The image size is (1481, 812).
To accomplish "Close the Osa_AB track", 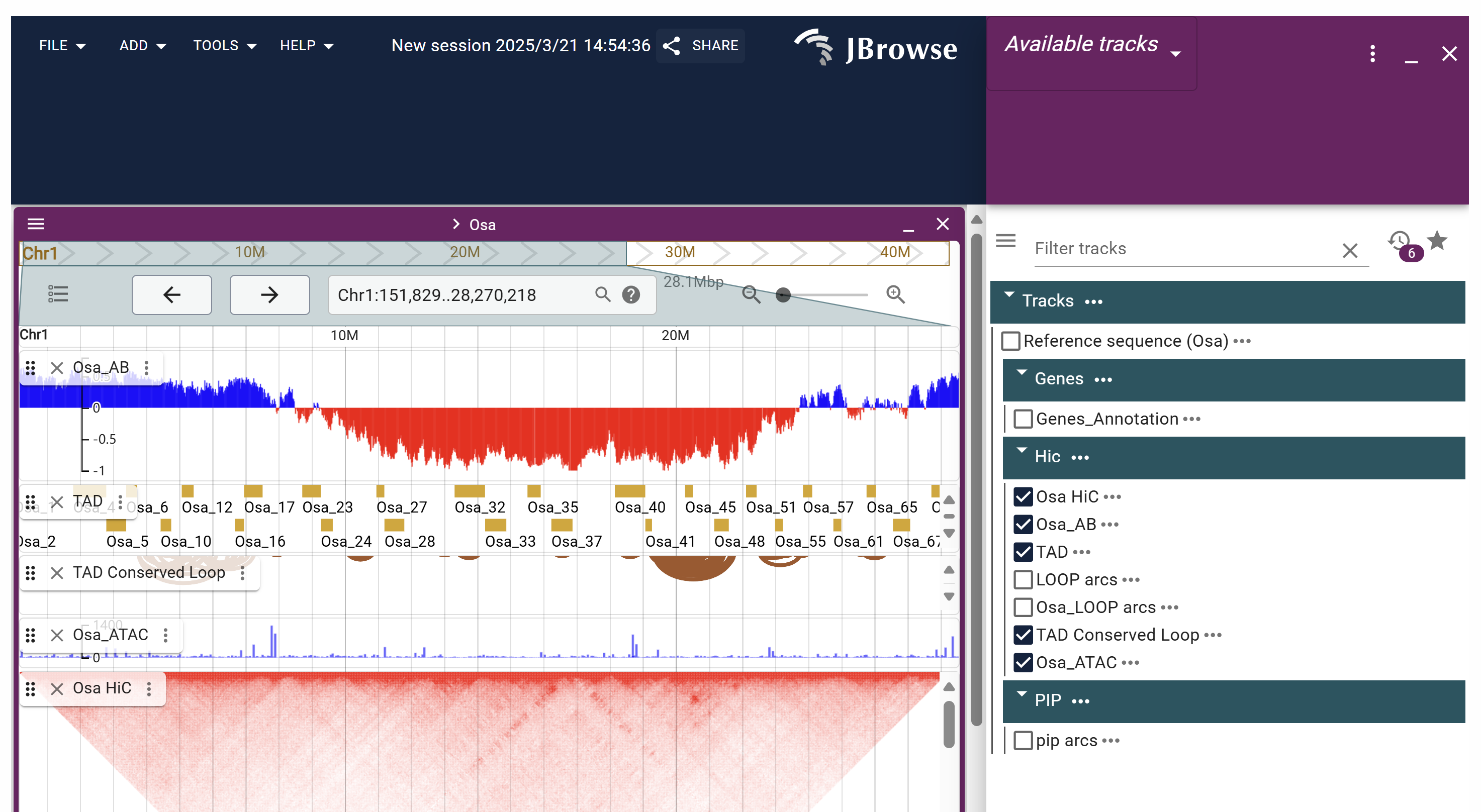I will [56, 368].
